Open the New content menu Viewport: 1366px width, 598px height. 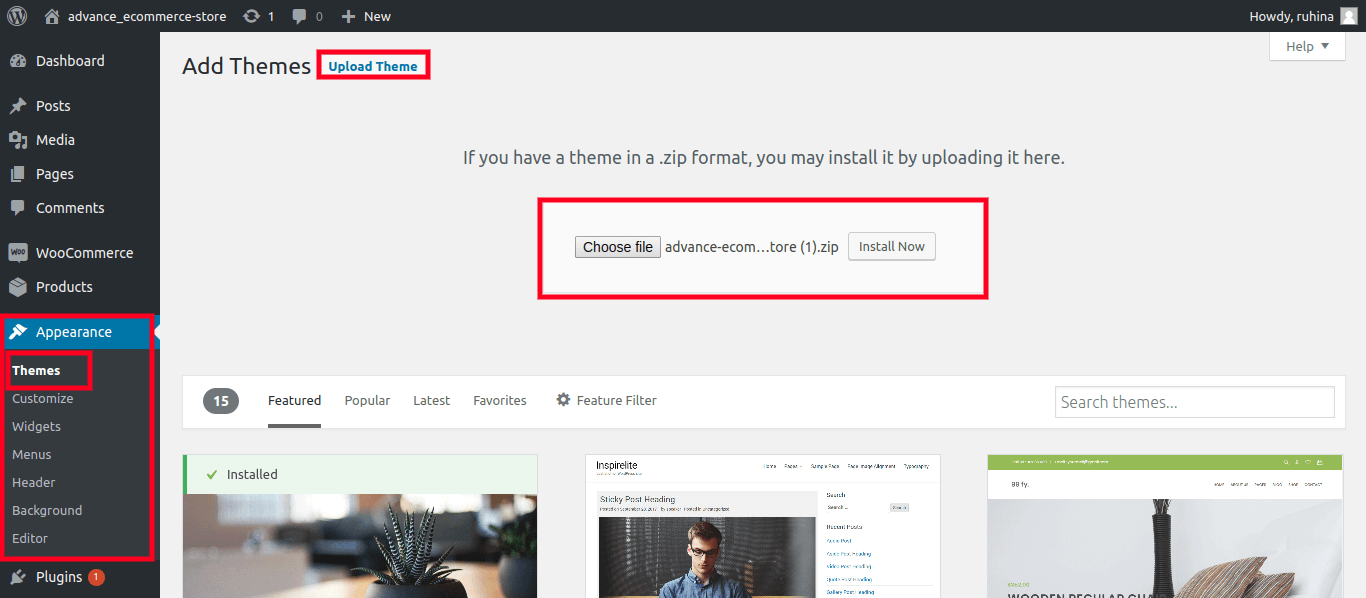pos(366,16)
